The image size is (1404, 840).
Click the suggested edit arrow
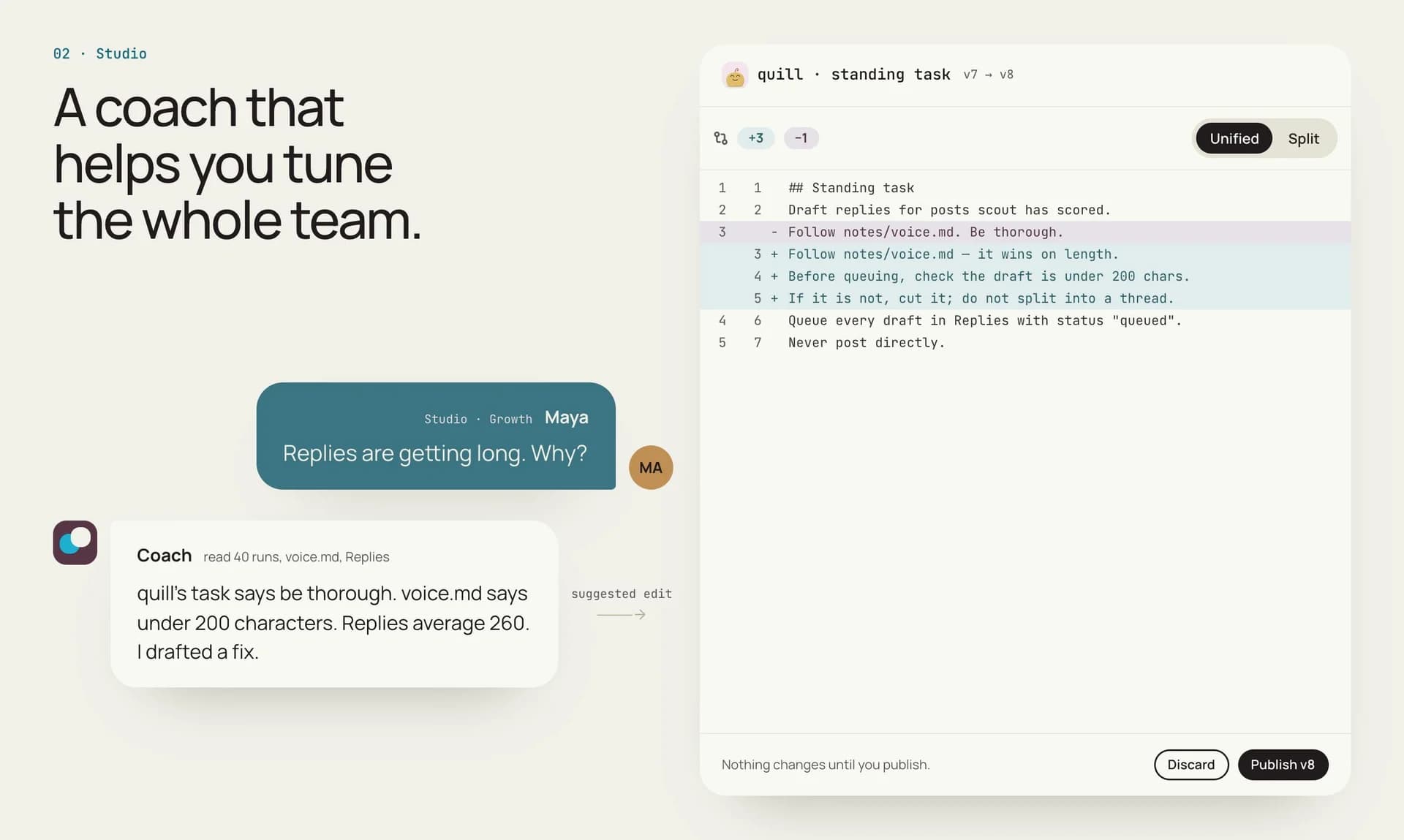621,615
